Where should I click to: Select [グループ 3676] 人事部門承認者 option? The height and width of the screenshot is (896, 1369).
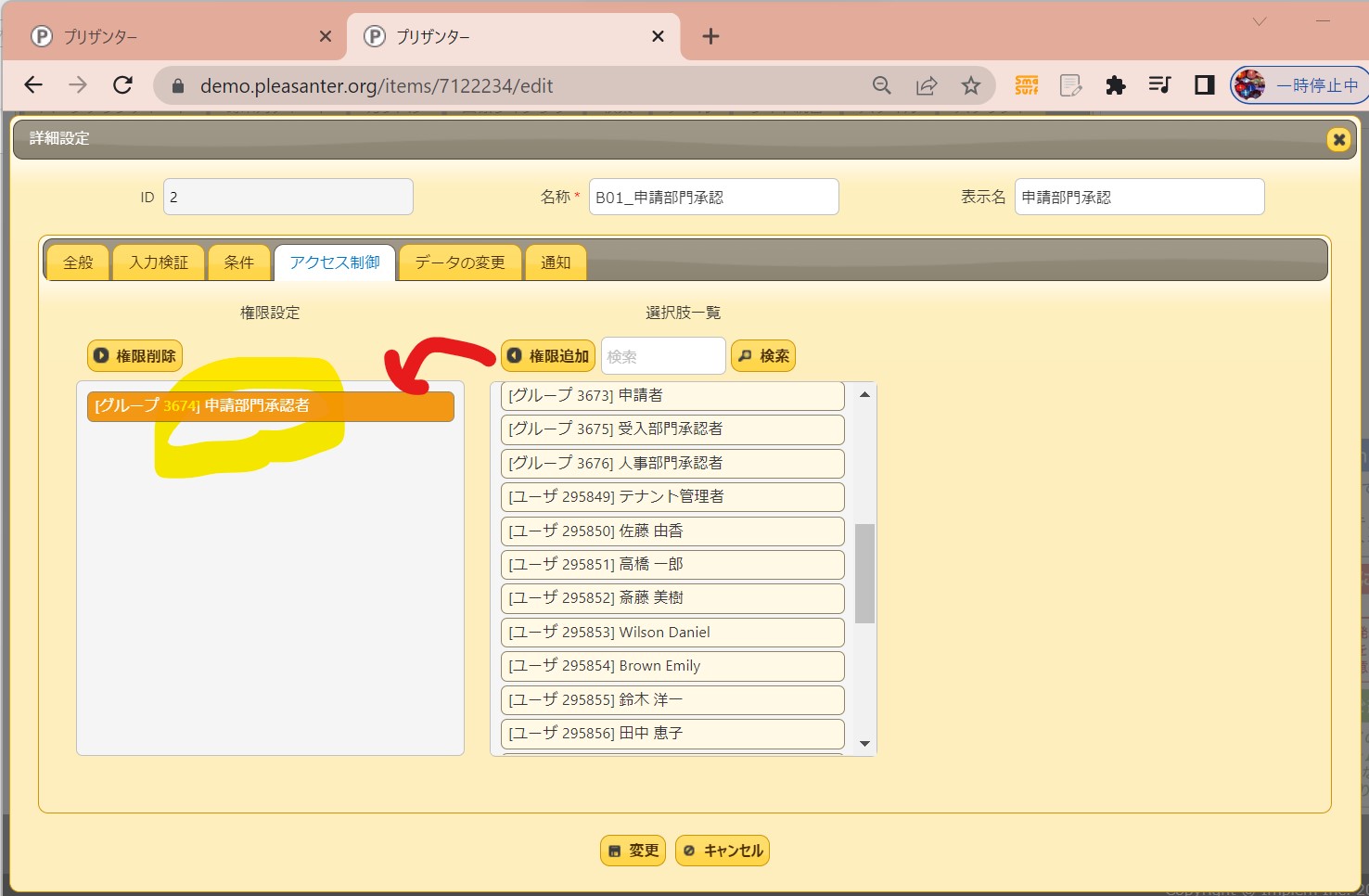pos(673,463)
